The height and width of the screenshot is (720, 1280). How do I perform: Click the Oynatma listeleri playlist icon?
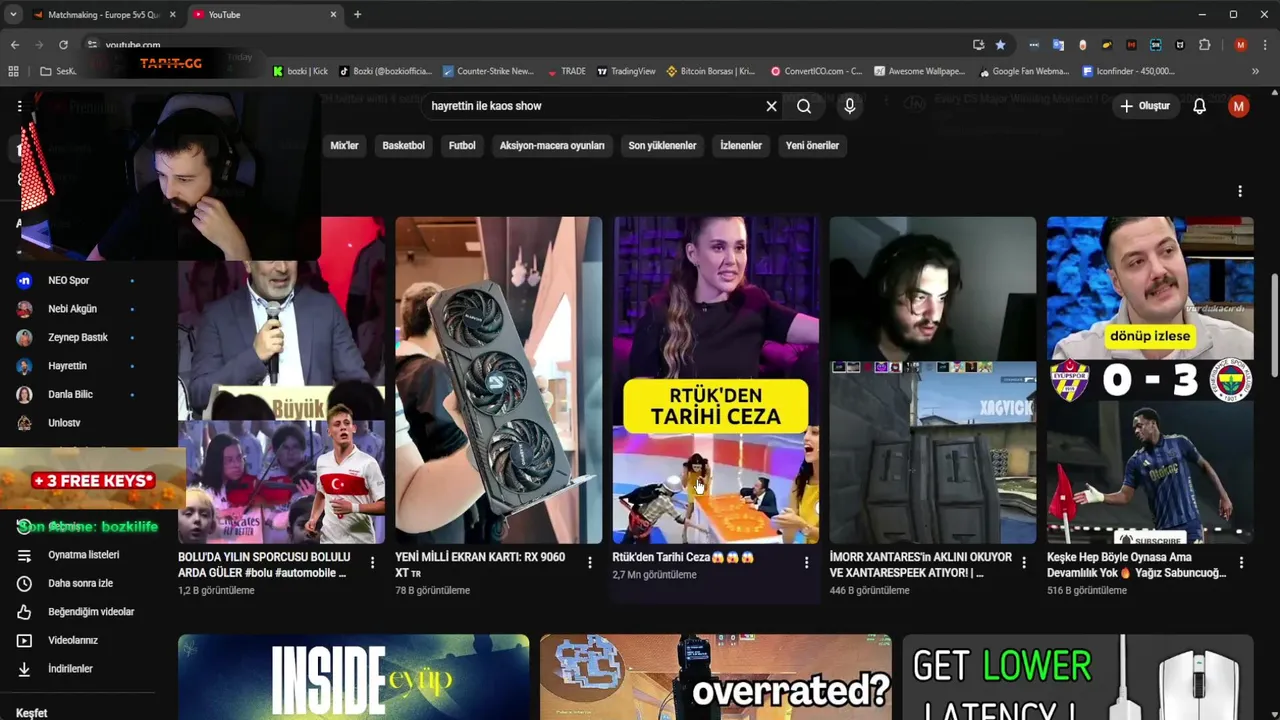(25, 555)
